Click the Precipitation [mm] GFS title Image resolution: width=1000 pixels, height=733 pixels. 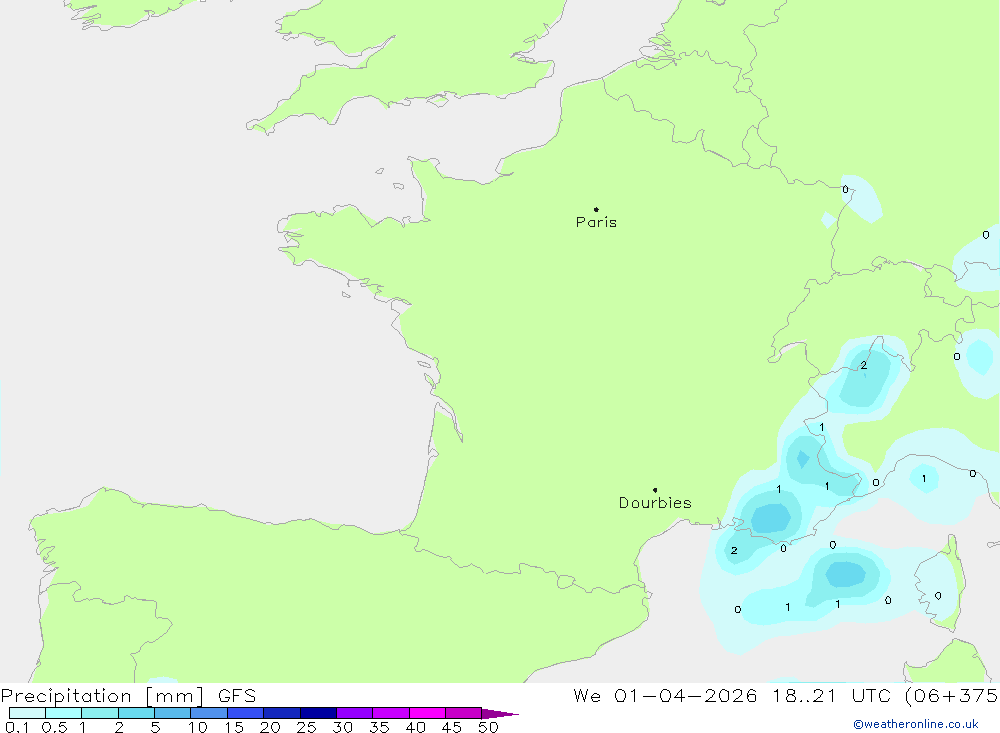pos(128,695)
